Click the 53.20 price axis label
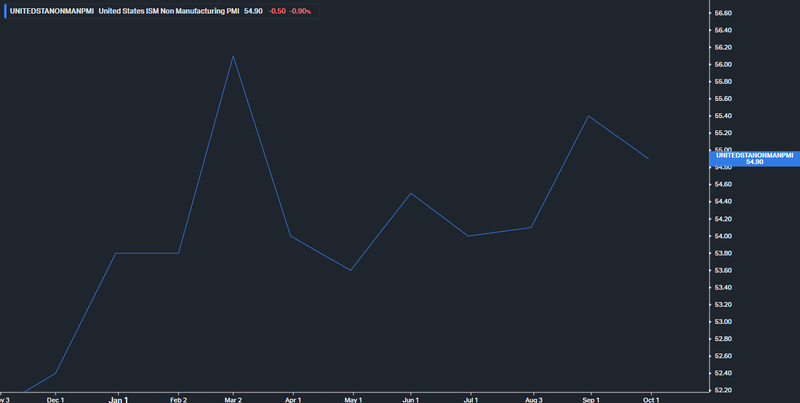This screenshot has width=800, height=403. [x=723, y=305]
